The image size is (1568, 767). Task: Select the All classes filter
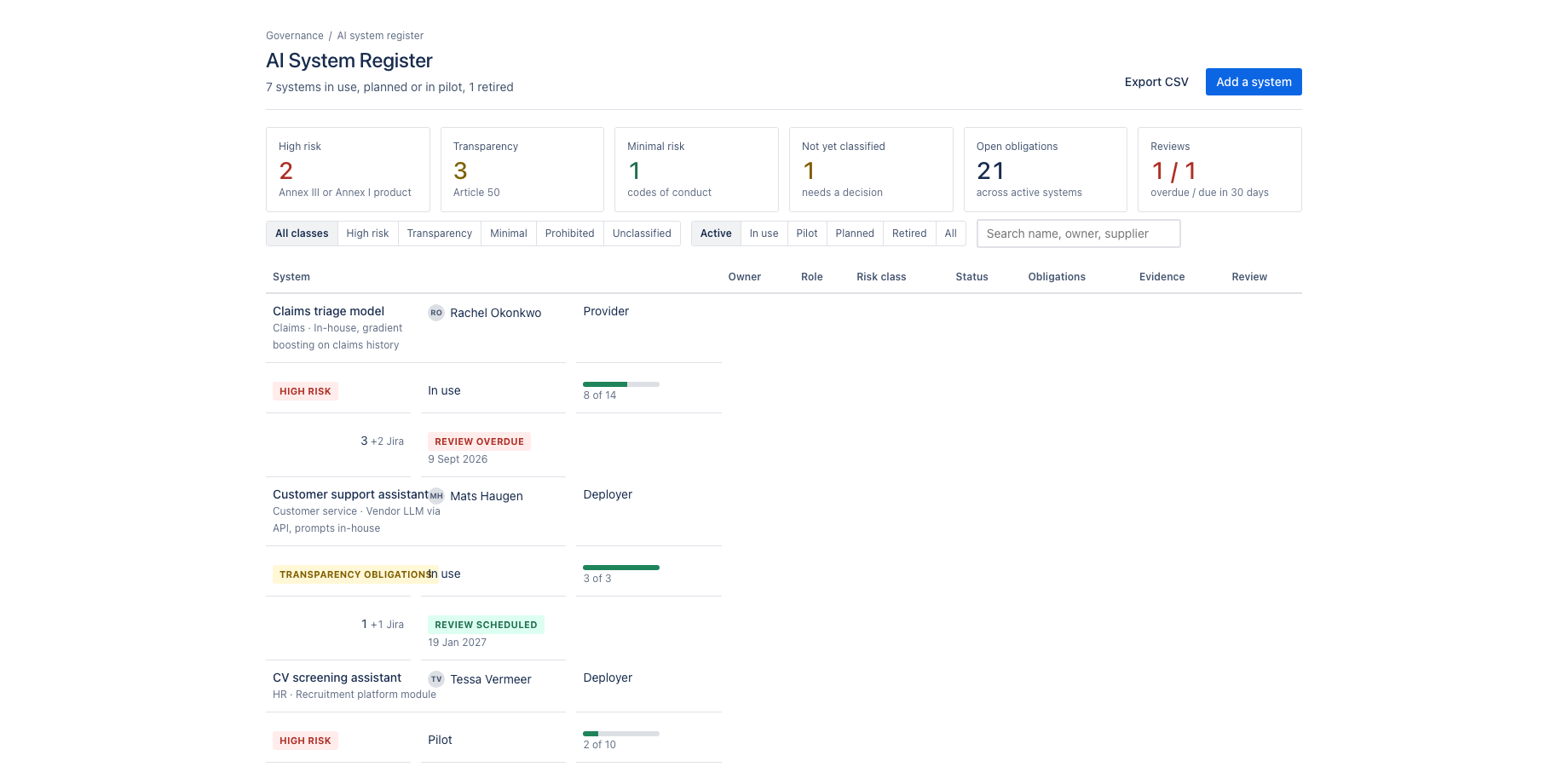click(x=302, y=234)
